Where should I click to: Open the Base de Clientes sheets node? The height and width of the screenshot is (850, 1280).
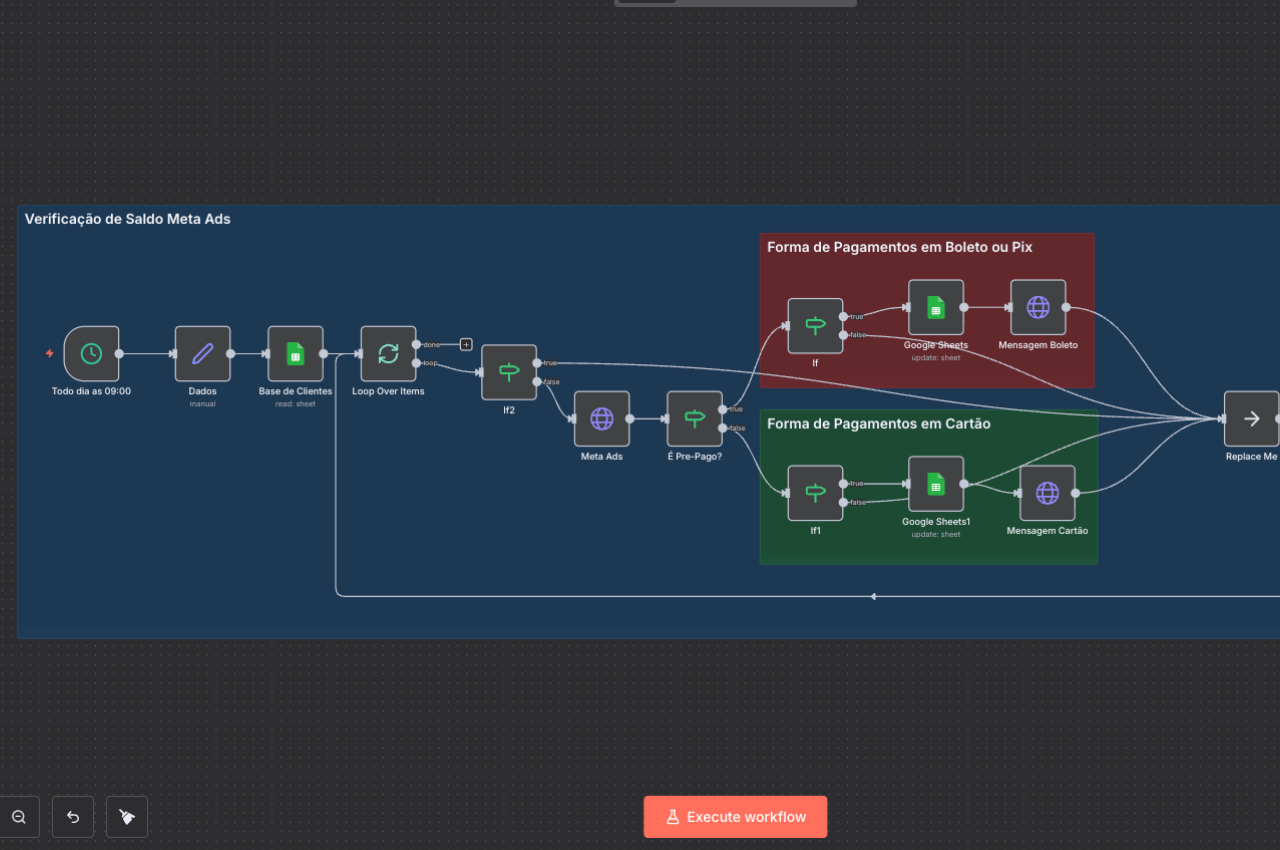pos(295,353)
